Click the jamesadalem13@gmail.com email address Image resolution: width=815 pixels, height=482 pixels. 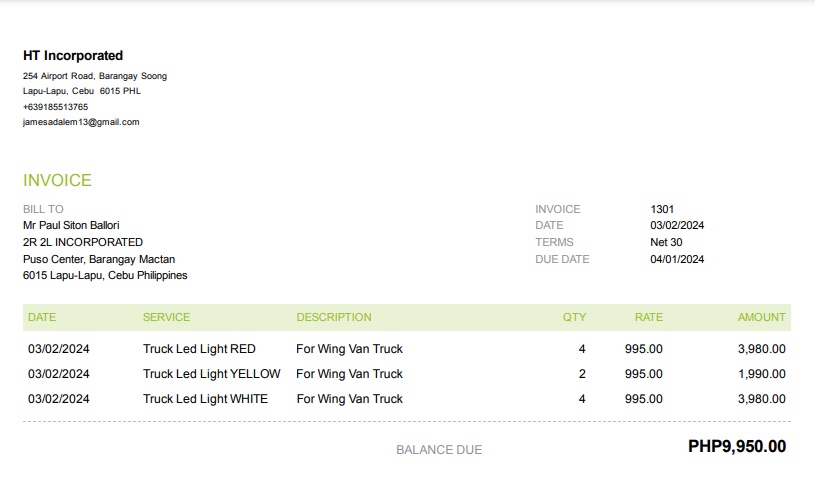[81, 122]
